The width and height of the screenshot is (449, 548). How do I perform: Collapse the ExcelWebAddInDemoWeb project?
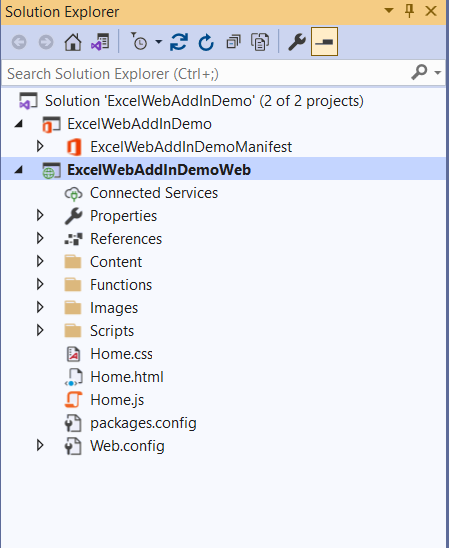pos(19,170)
